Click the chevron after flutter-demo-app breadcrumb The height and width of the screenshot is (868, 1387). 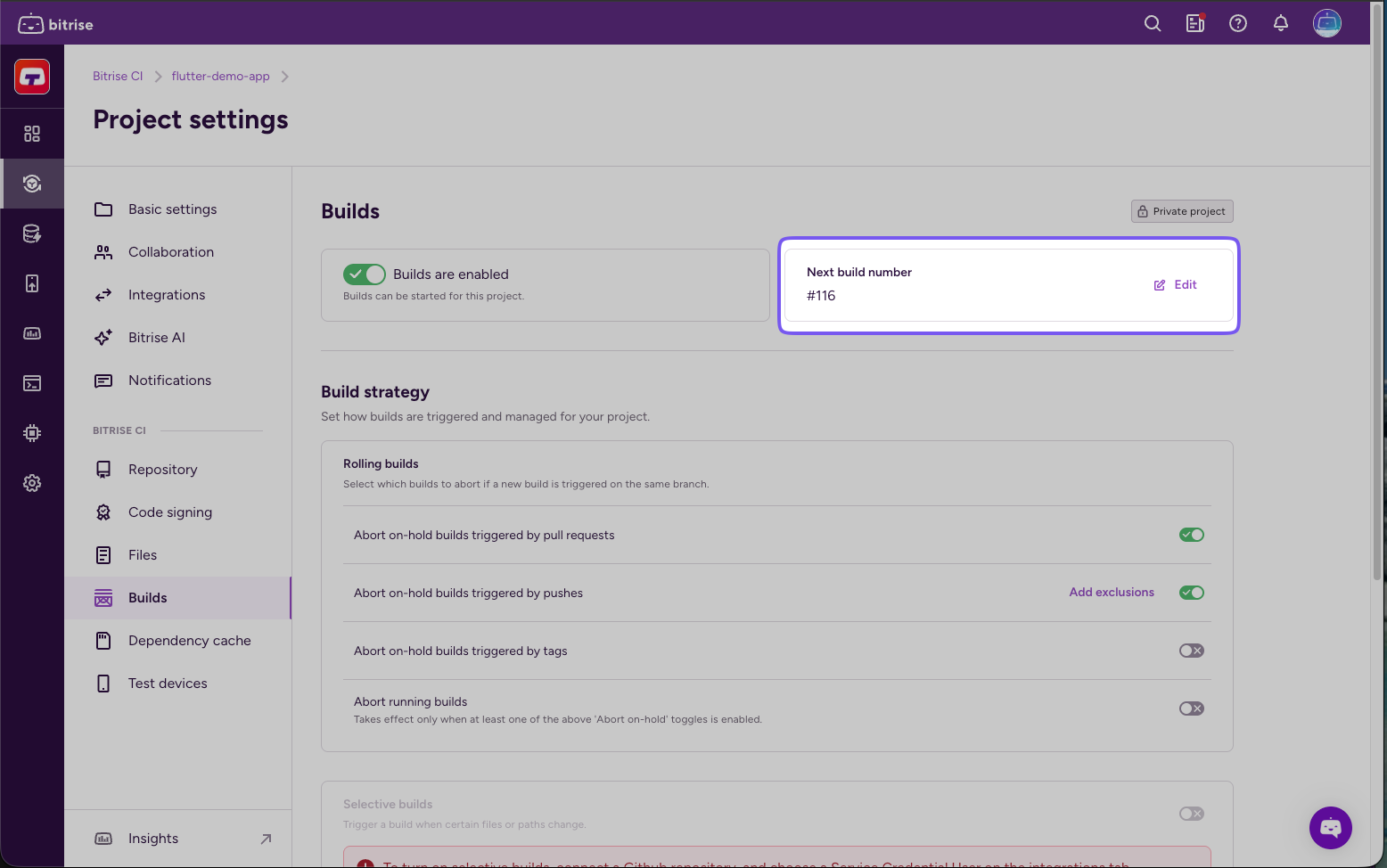pos(284,77)
